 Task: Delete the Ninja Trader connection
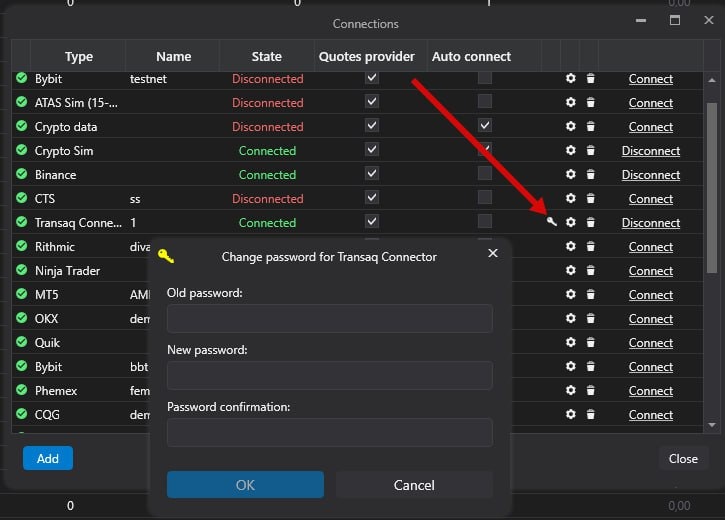(590, 270)
